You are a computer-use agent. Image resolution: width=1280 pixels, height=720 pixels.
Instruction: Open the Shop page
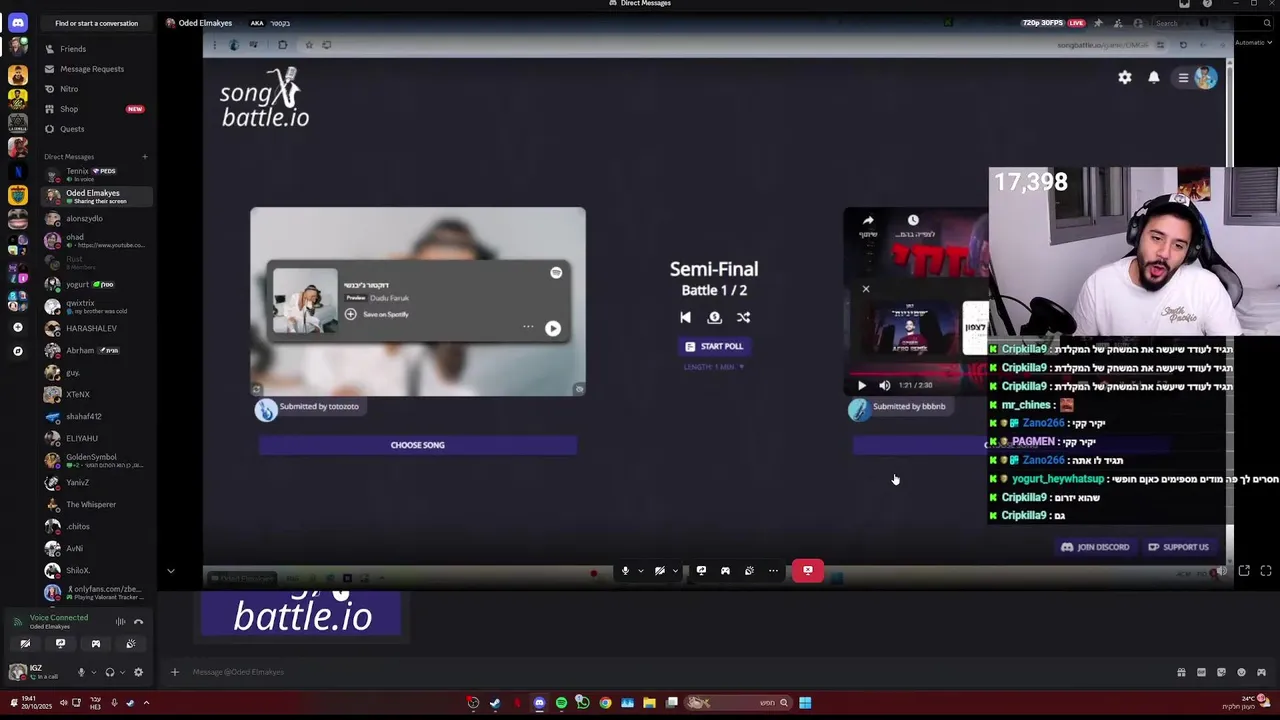pos(96,109)
